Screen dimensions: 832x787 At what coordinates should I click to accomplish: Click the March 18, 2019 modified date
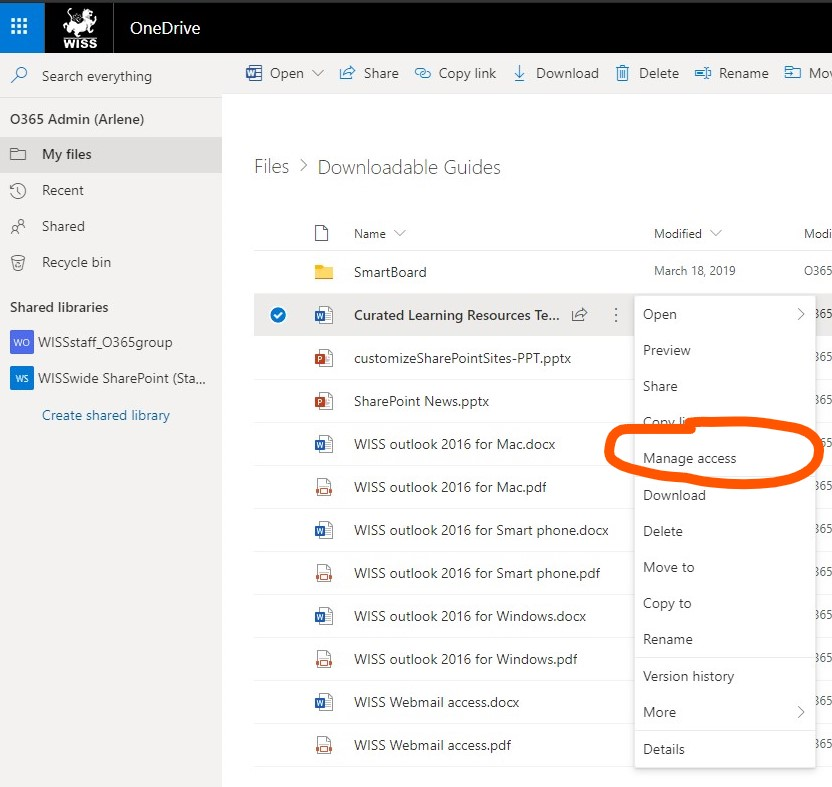coord(695,271)
